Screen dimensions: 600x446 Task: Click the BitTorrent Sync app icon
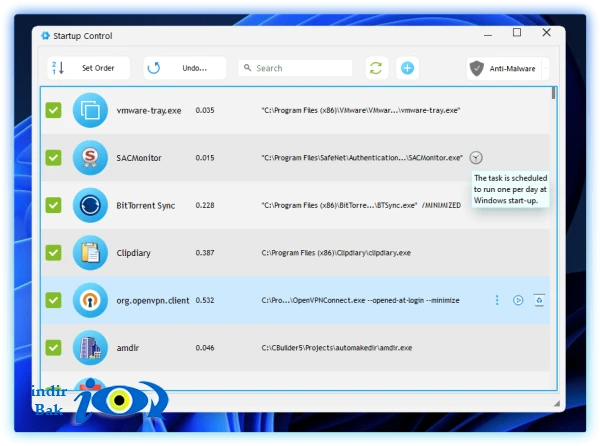(x=90, y=205)
